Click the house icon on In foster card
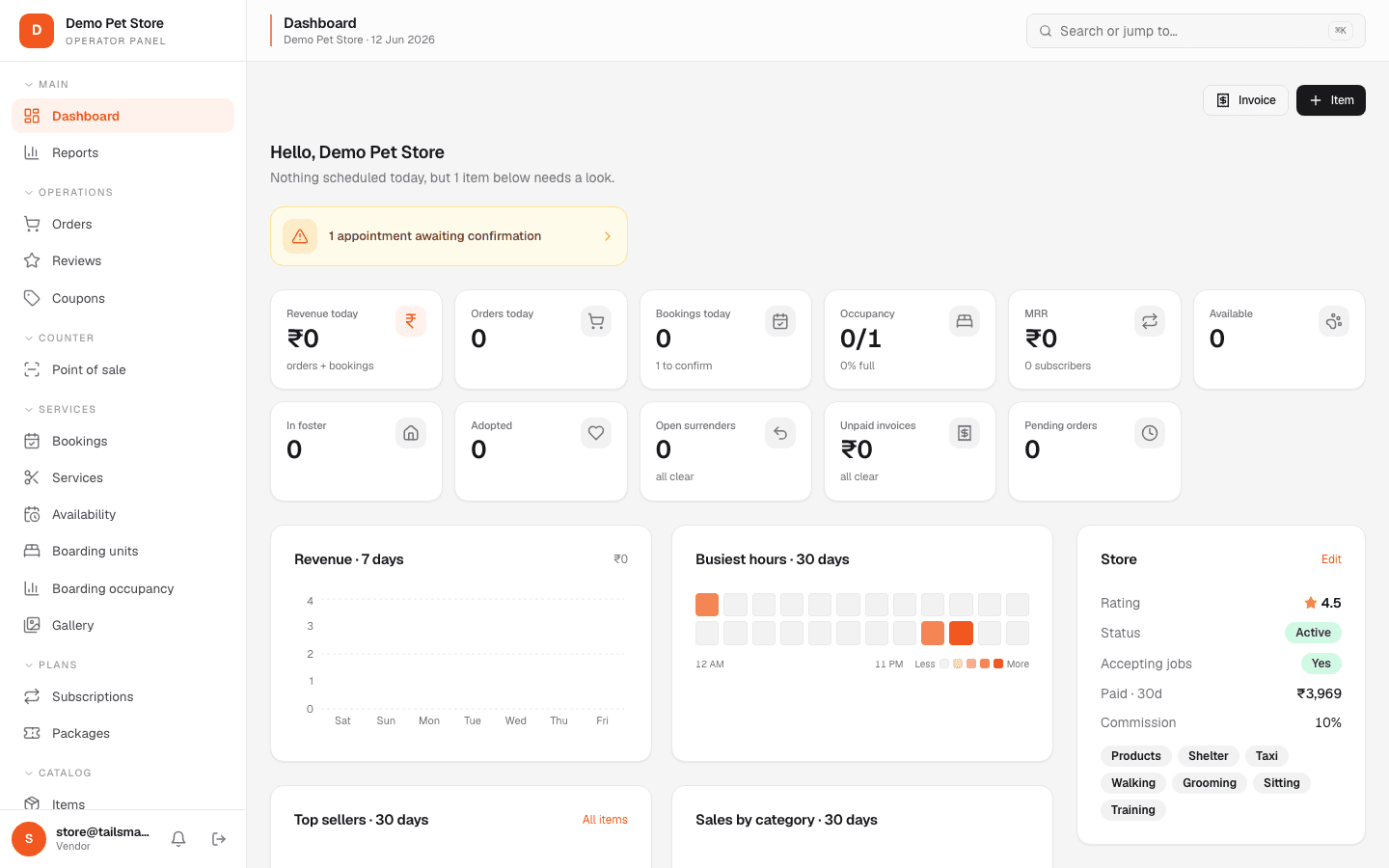The image size is (1389, 868). click(411, 433)
